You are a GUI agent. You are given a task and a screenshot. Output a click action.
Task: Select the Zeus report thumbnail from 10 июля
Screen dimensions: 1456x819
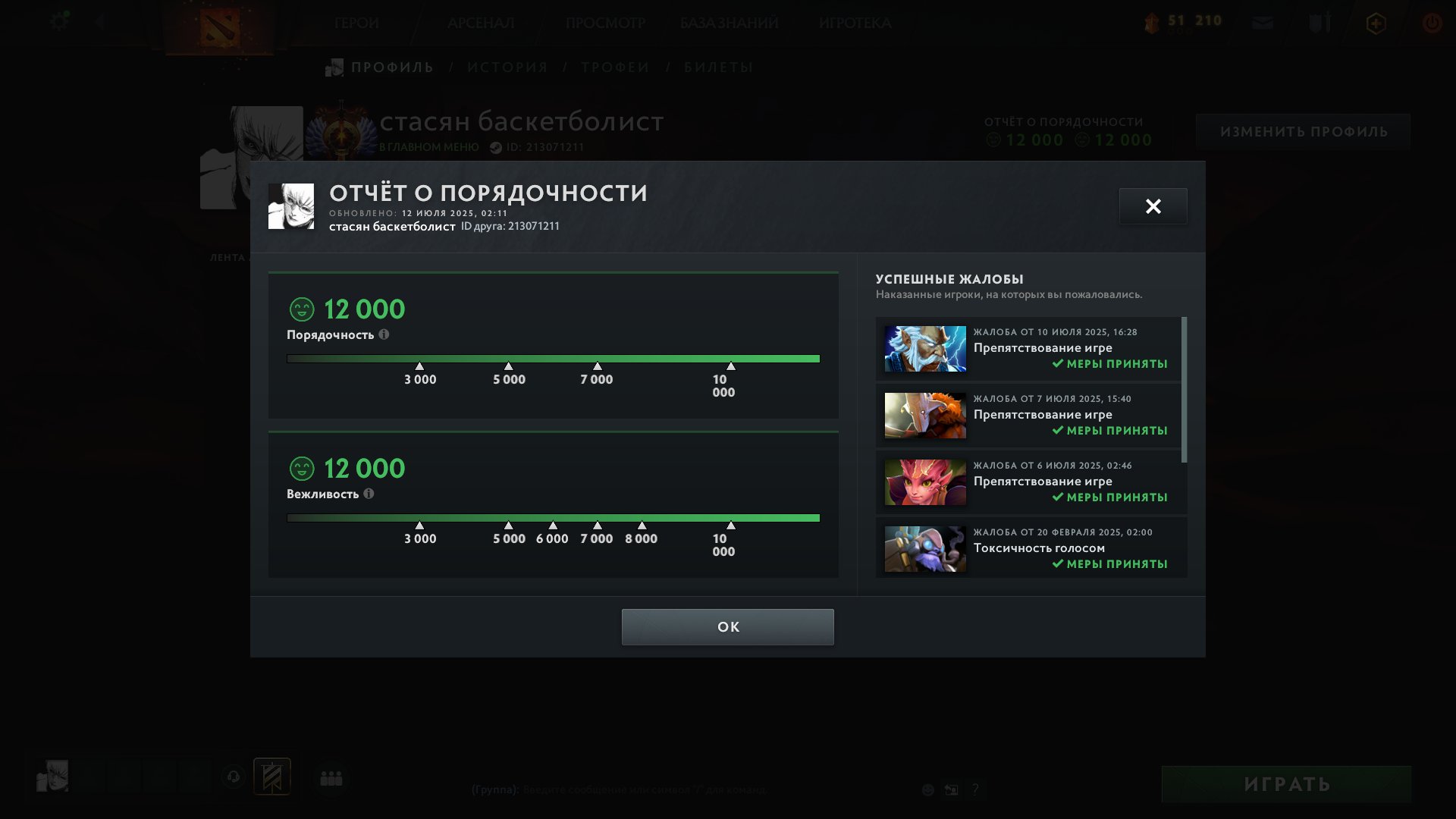[x=925, y=349]
